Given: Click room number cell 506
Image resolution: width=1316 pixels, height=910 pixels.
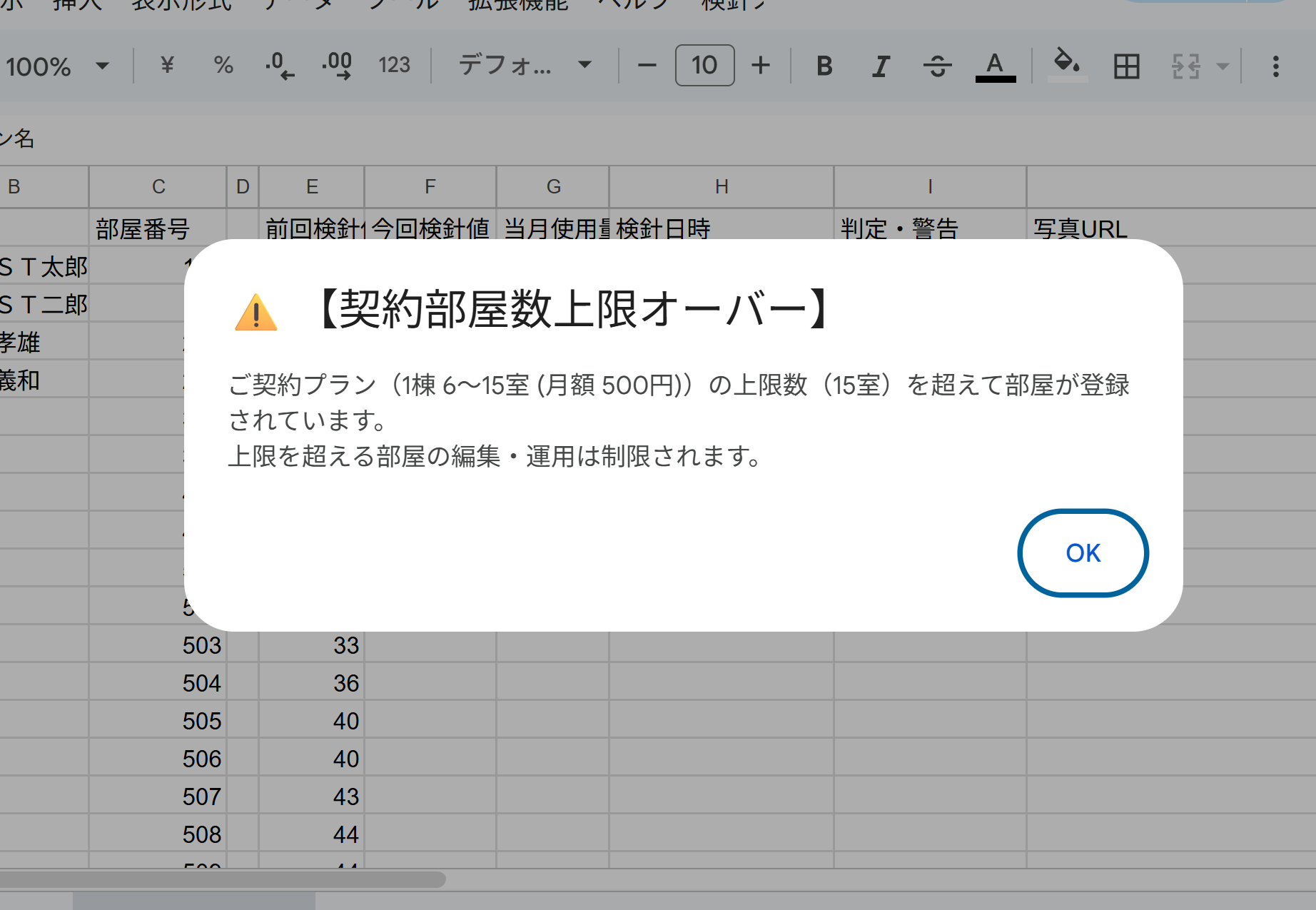Looking at the screenshot, I should coord(158,759).
